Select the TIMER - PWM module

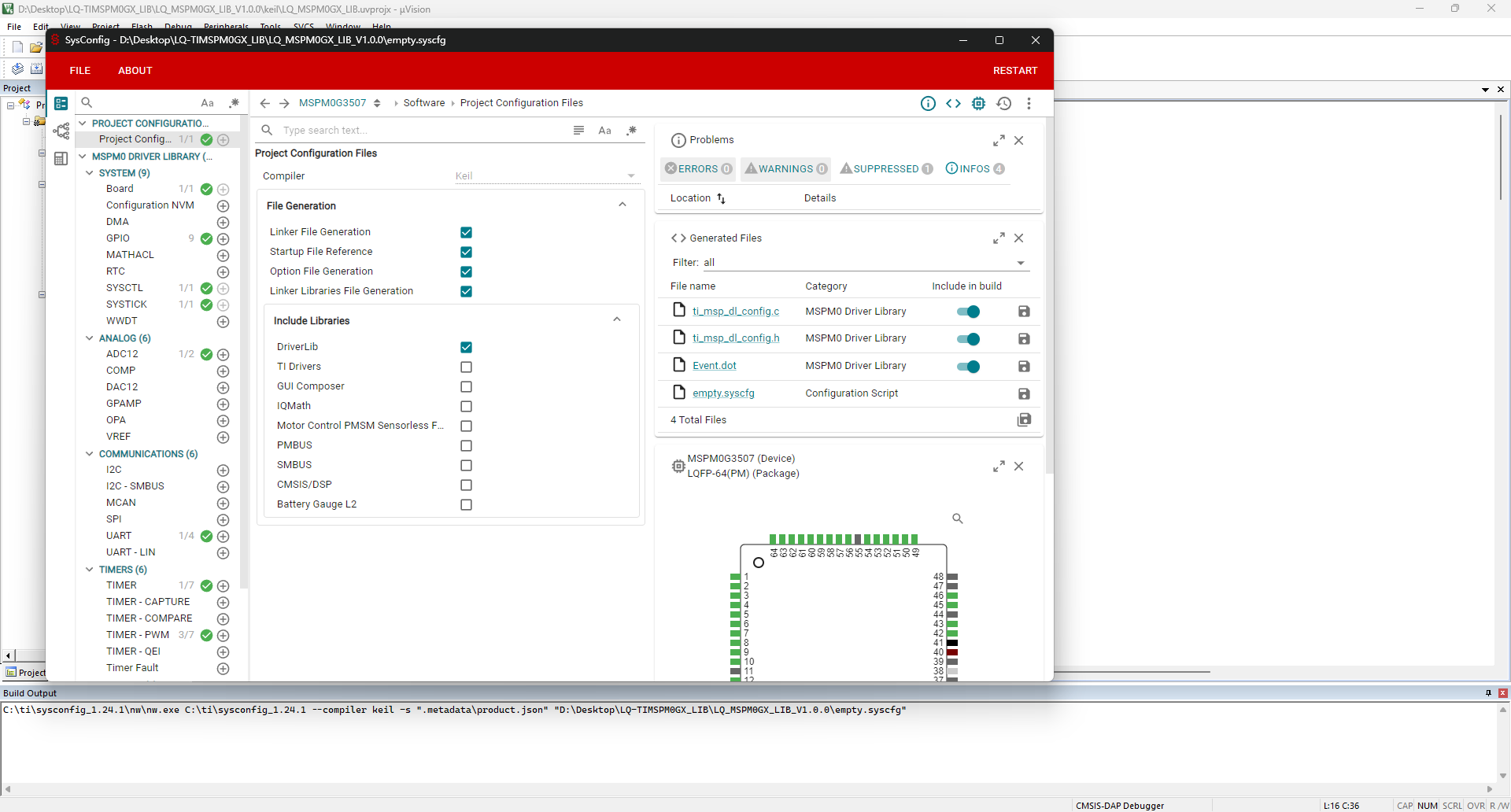pos(138,635)
